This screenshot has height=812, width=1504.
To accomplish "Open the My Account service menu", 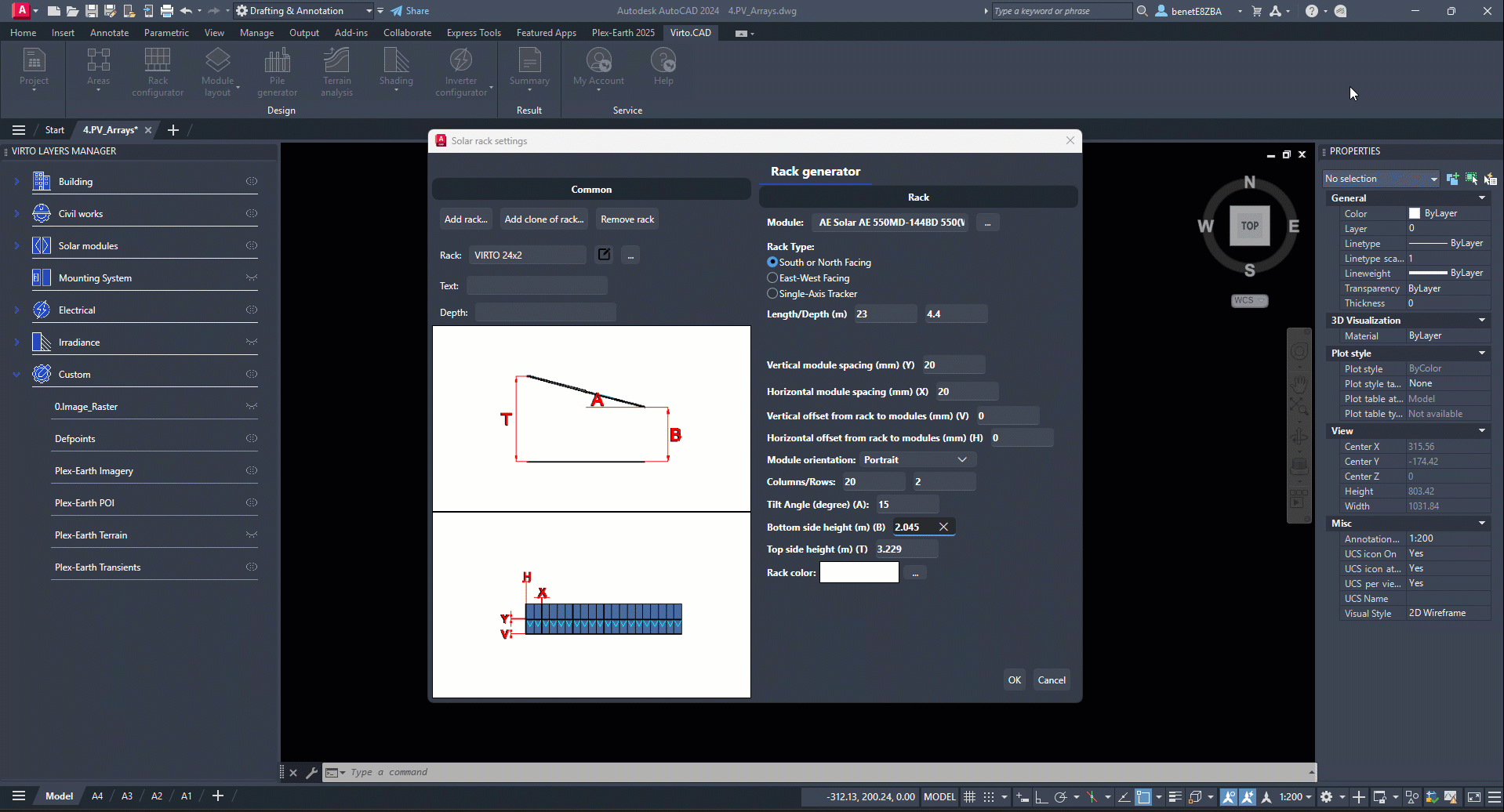I will point(598,69).
